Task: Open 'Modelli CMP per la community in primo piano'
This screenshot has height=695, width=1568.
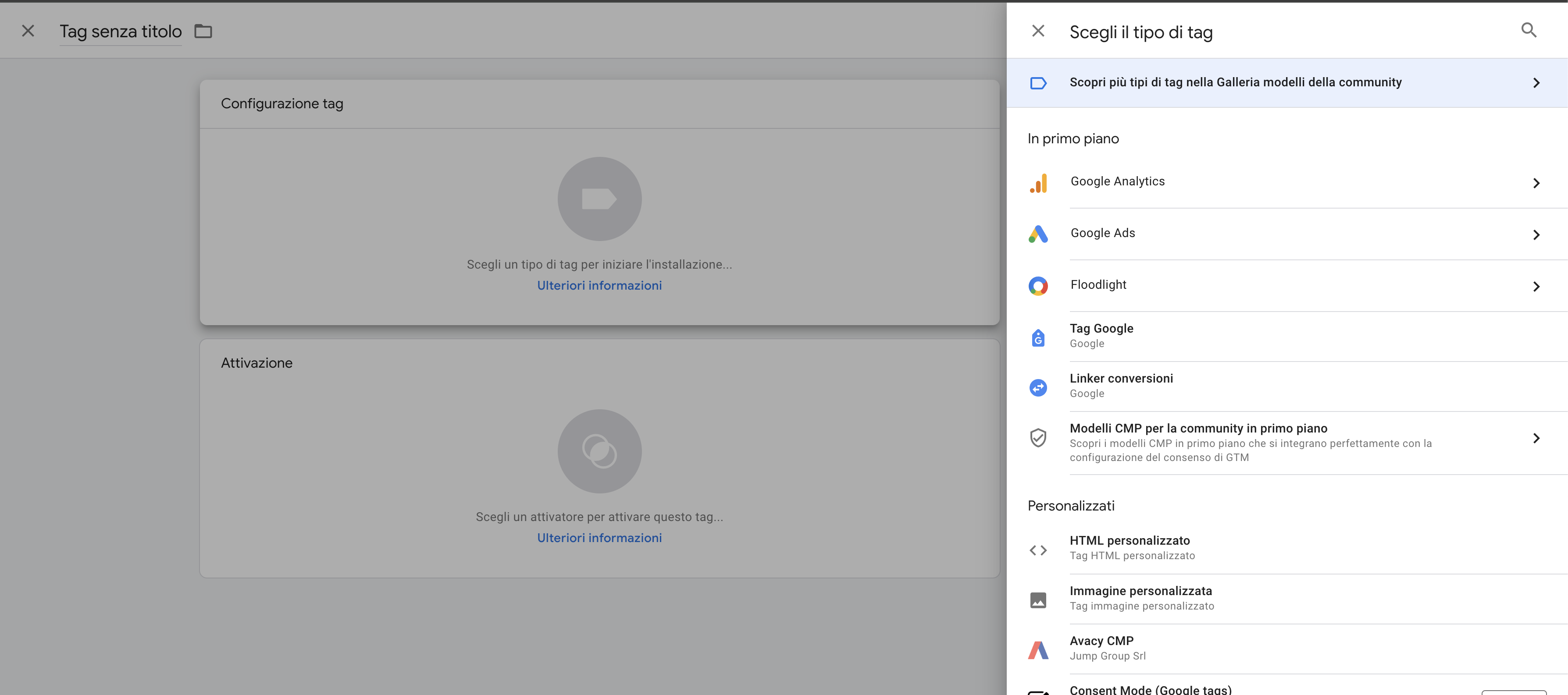Action: pos(1287,443)
